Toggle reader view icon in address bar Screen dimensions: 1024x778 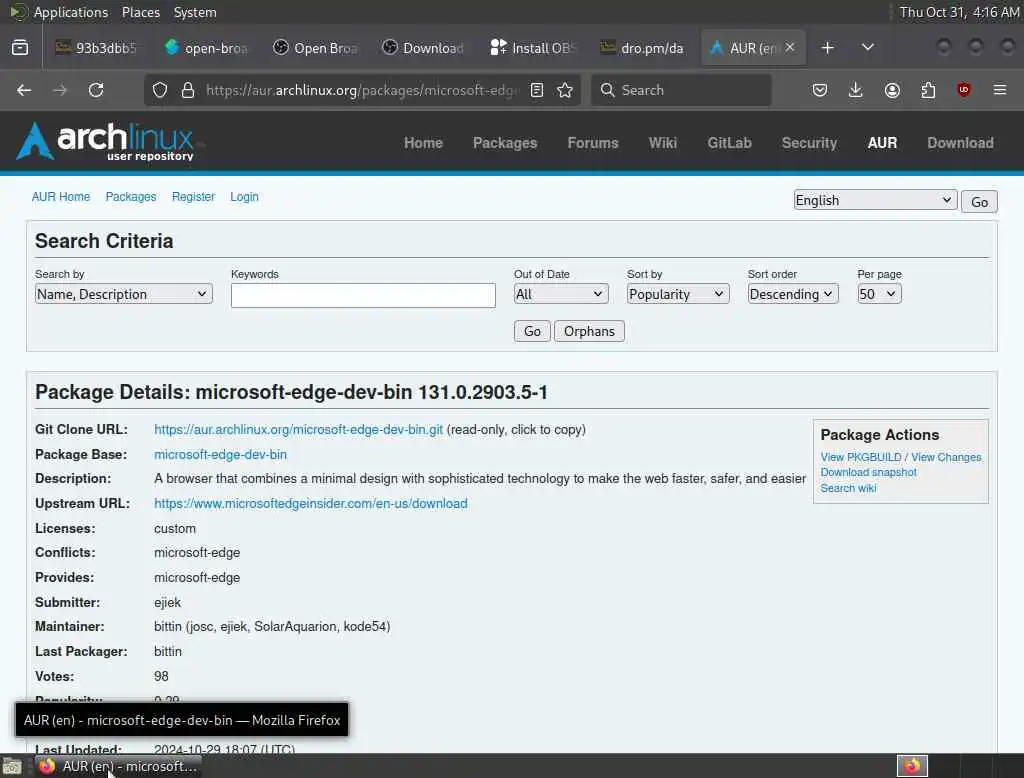coord(537,90)
